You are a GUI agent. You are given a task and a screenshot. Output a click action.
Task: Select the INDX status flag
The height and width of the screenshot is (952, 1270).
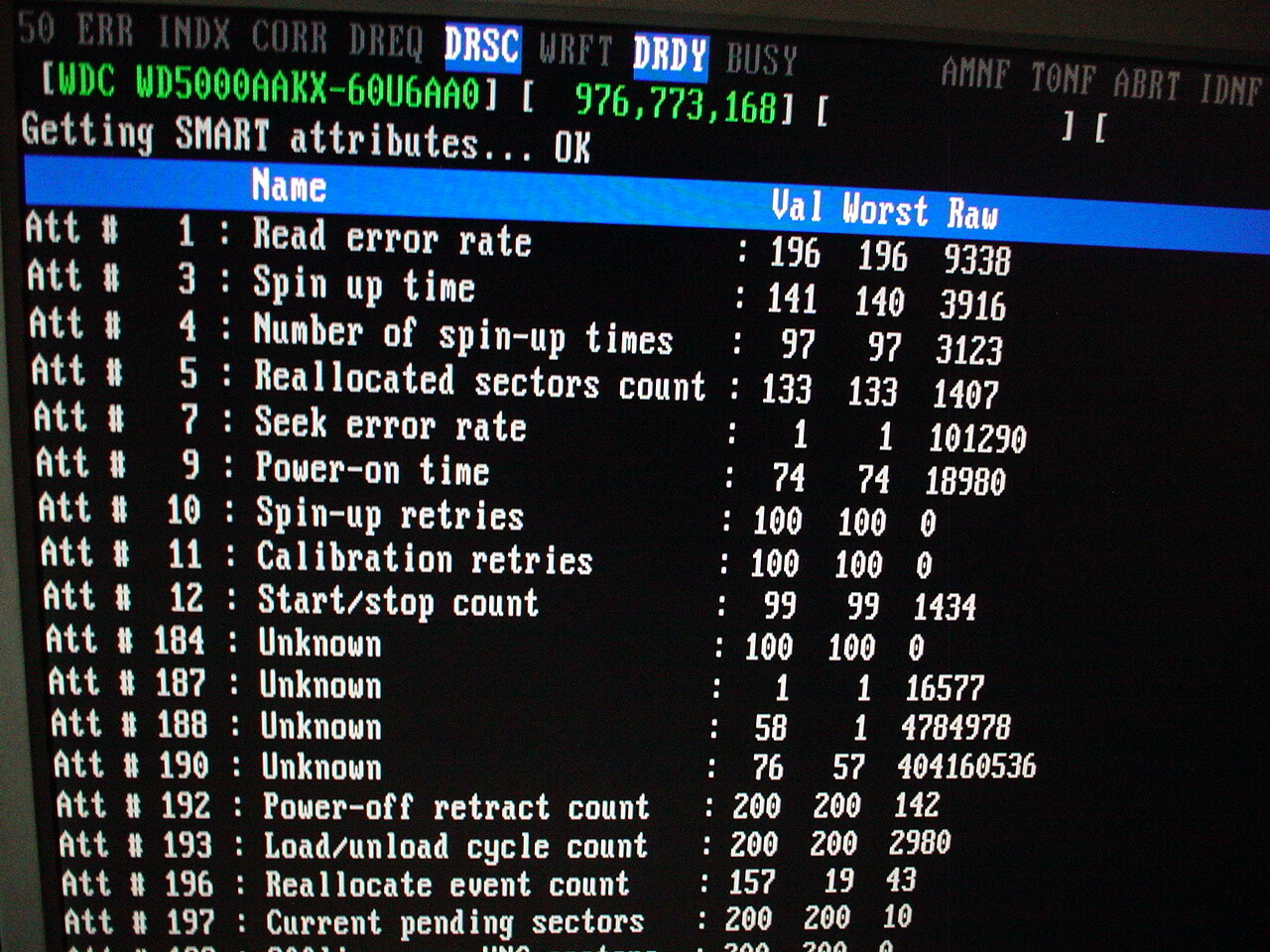(194, 35)
